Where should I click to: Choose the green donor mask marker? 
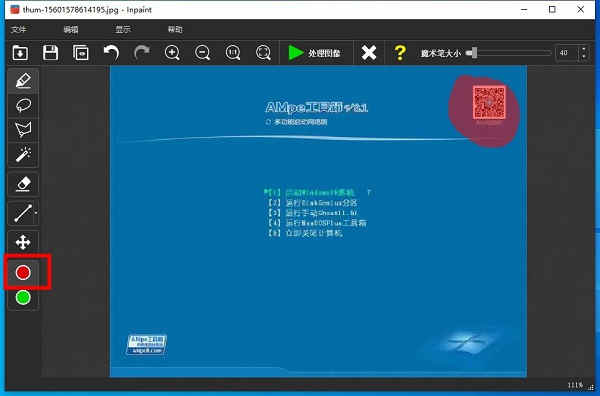click(x=23, y=298)
